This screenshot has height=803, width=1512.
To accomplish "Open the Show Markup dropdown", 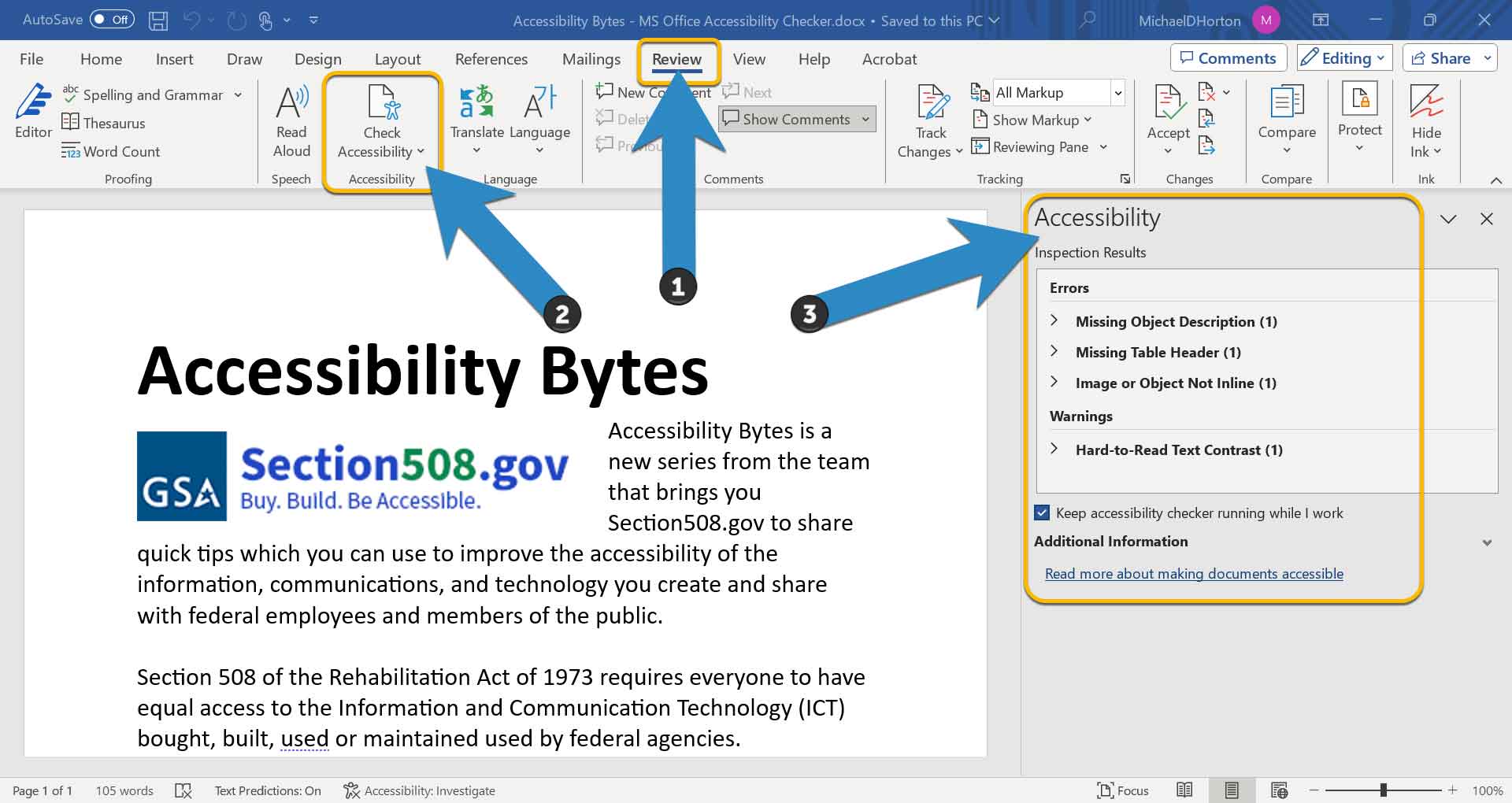I will 1033,120.
